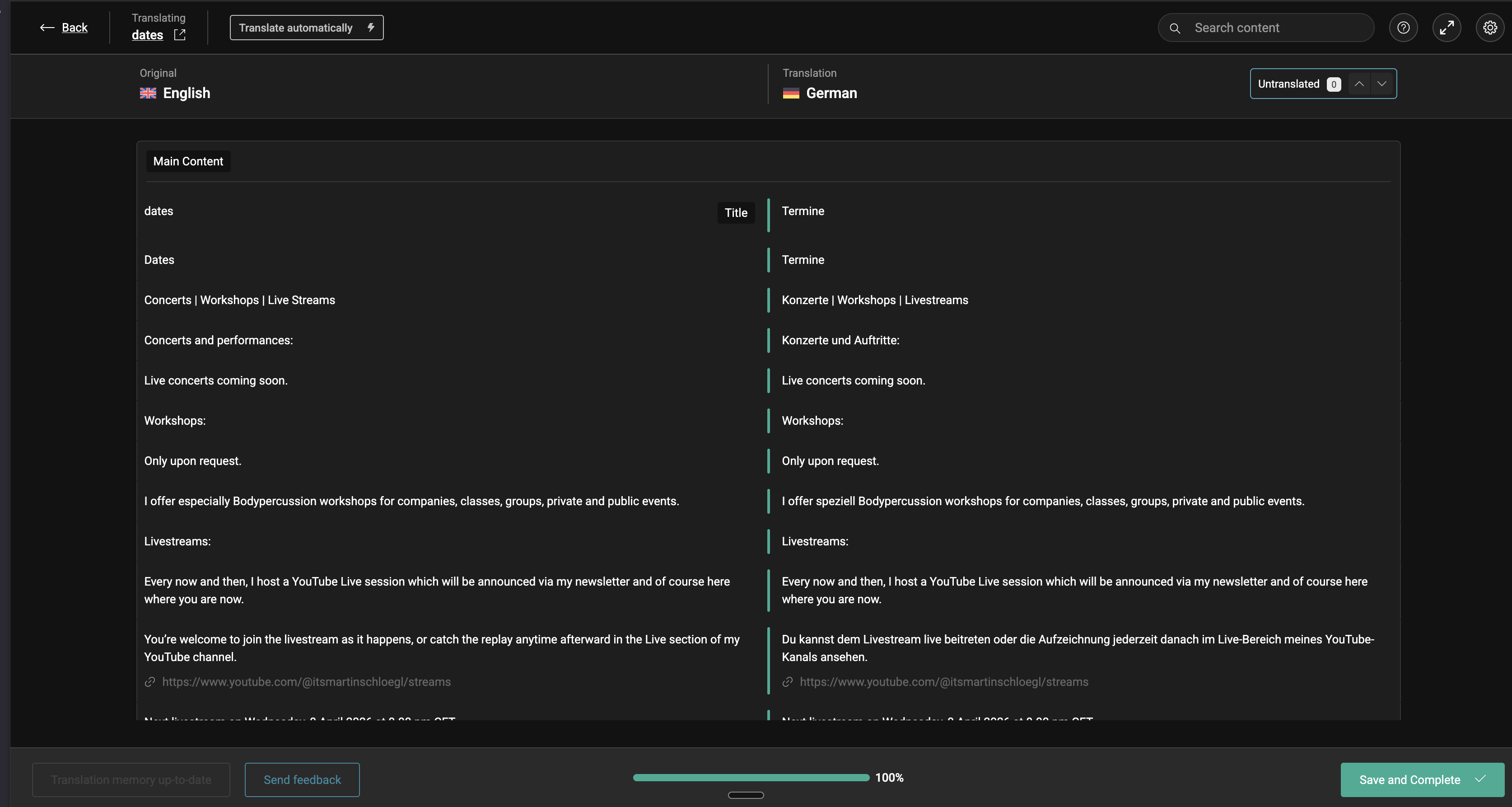Image resolution: width=1512 pixels, height=807 pixels.
Task: Click the help question mark icon
Action: point(1404,28)
